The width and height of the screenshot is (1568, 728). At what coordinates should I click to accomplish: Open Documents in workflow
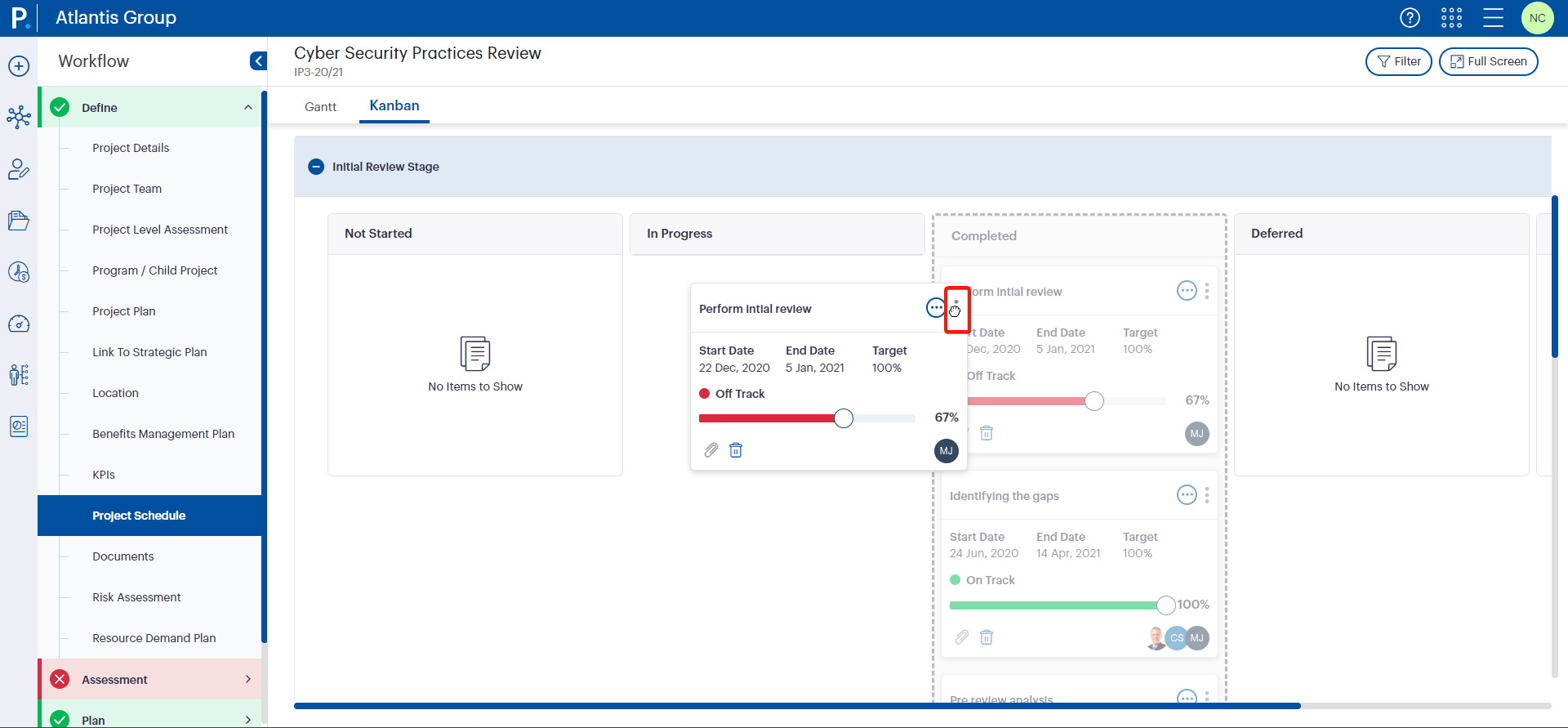(122, 556)
